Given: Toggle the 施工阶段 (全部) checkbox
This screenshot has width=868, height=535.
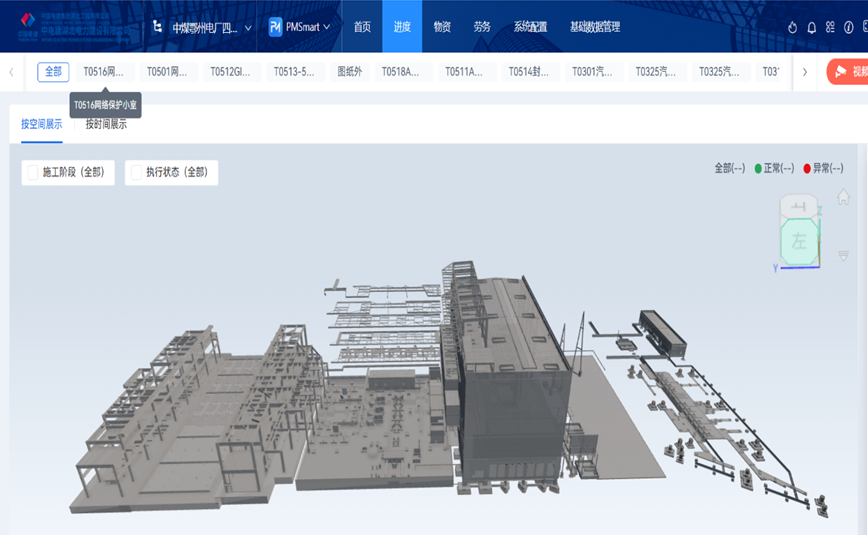Looking at the screenshot, I should (33, 172).
